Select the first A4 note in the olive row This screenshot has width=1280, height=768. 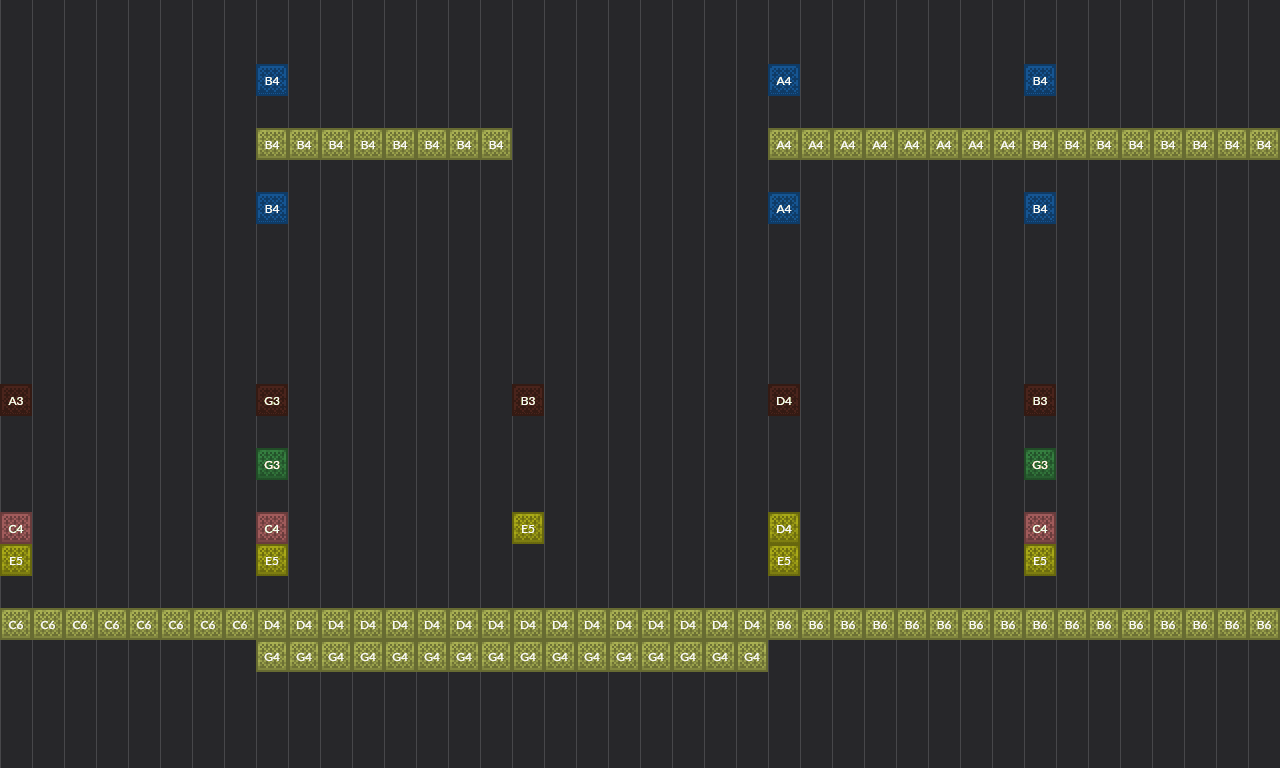(x=784, y=144)
